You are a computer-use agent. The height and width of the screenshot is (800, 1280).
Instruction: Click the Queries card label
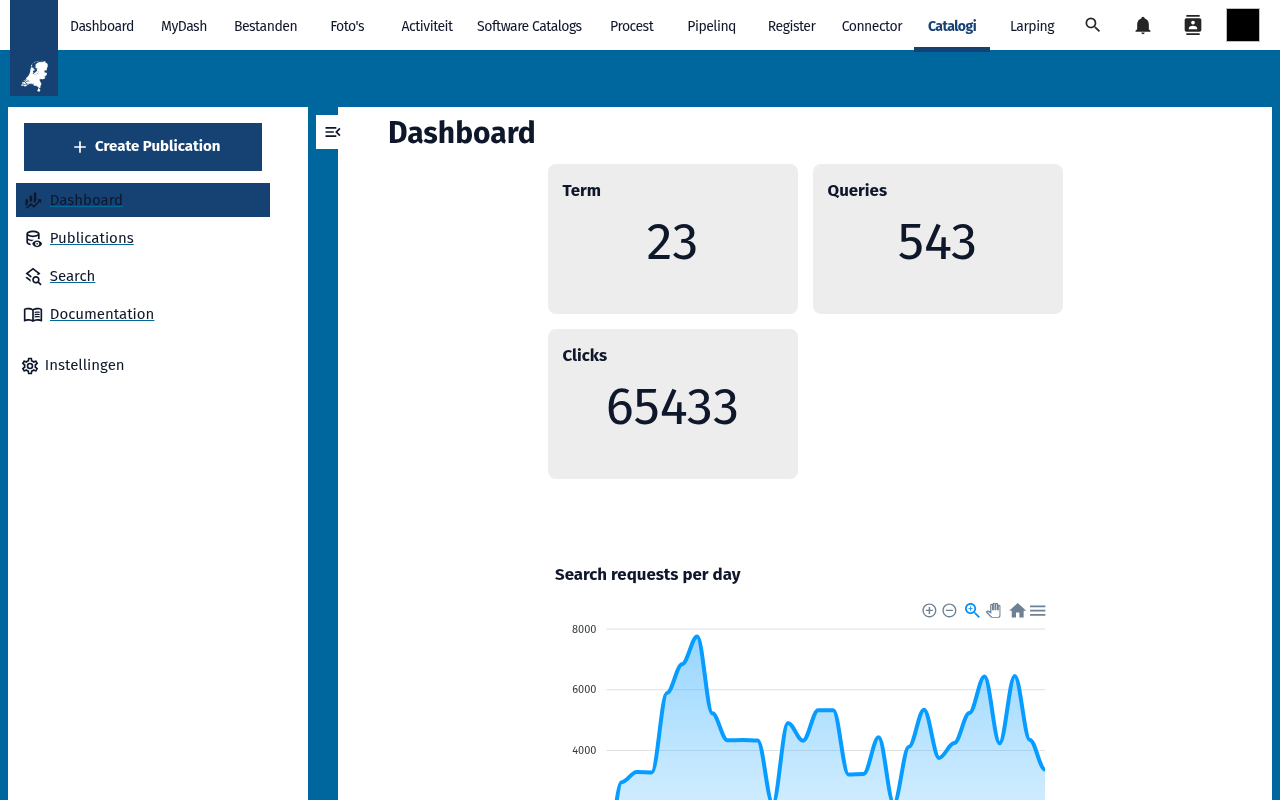[x=857, y=190]
